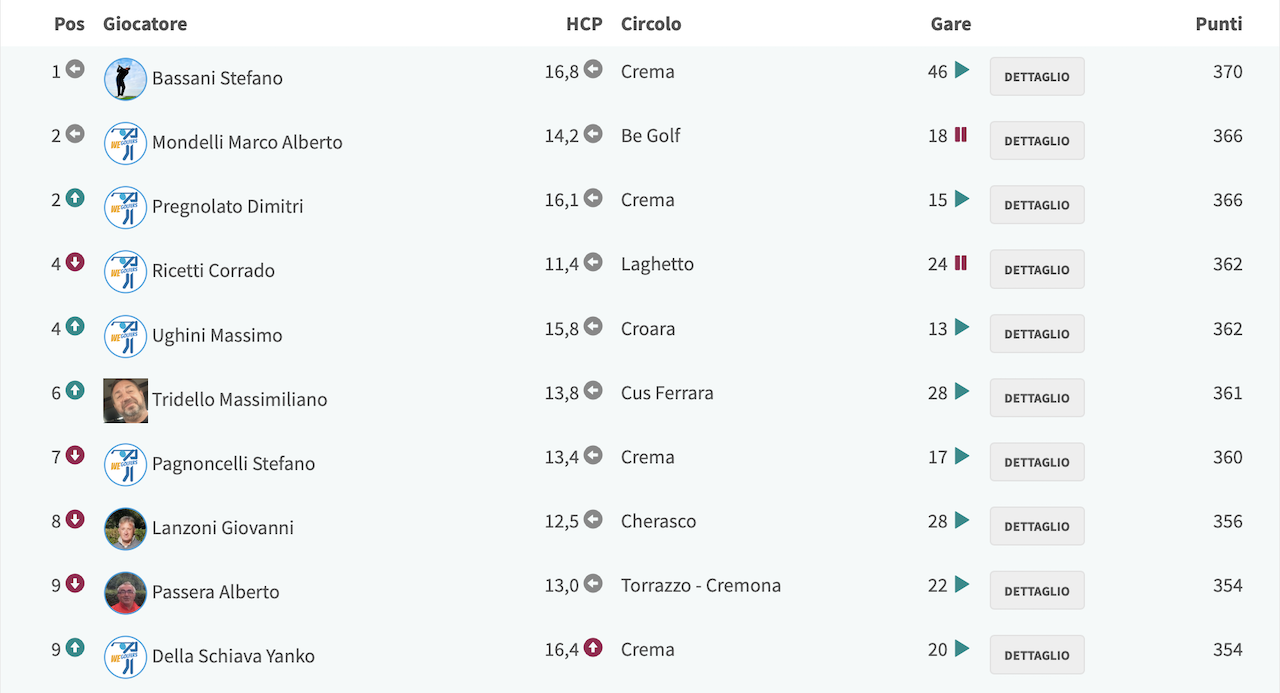Screen dimensions: 1280x693
Task: Open DETTAGLIO for Bassani Stefano
Action: click(1037, 77)
